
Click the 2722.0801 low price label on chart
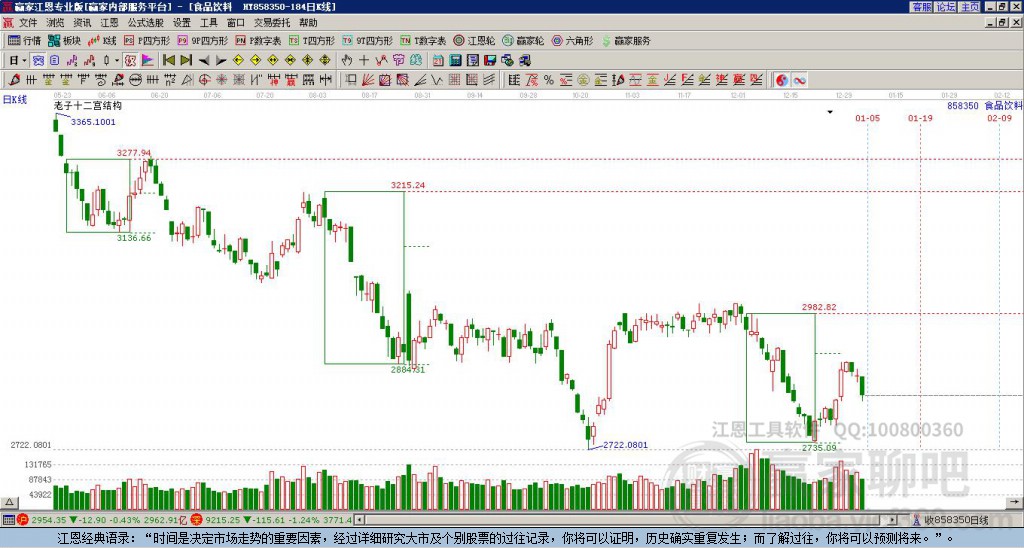tap(625, 445)
